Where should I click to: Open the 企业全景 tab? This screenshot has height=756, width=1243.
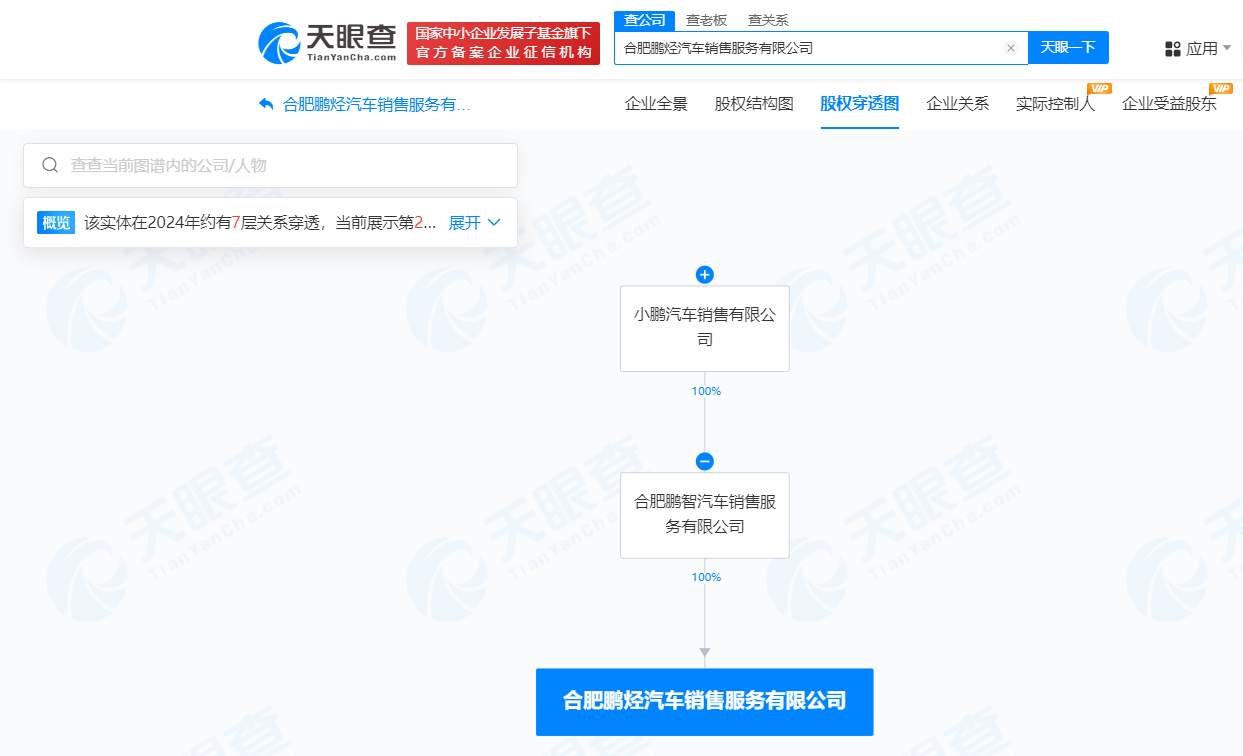(x=656, y=104)
